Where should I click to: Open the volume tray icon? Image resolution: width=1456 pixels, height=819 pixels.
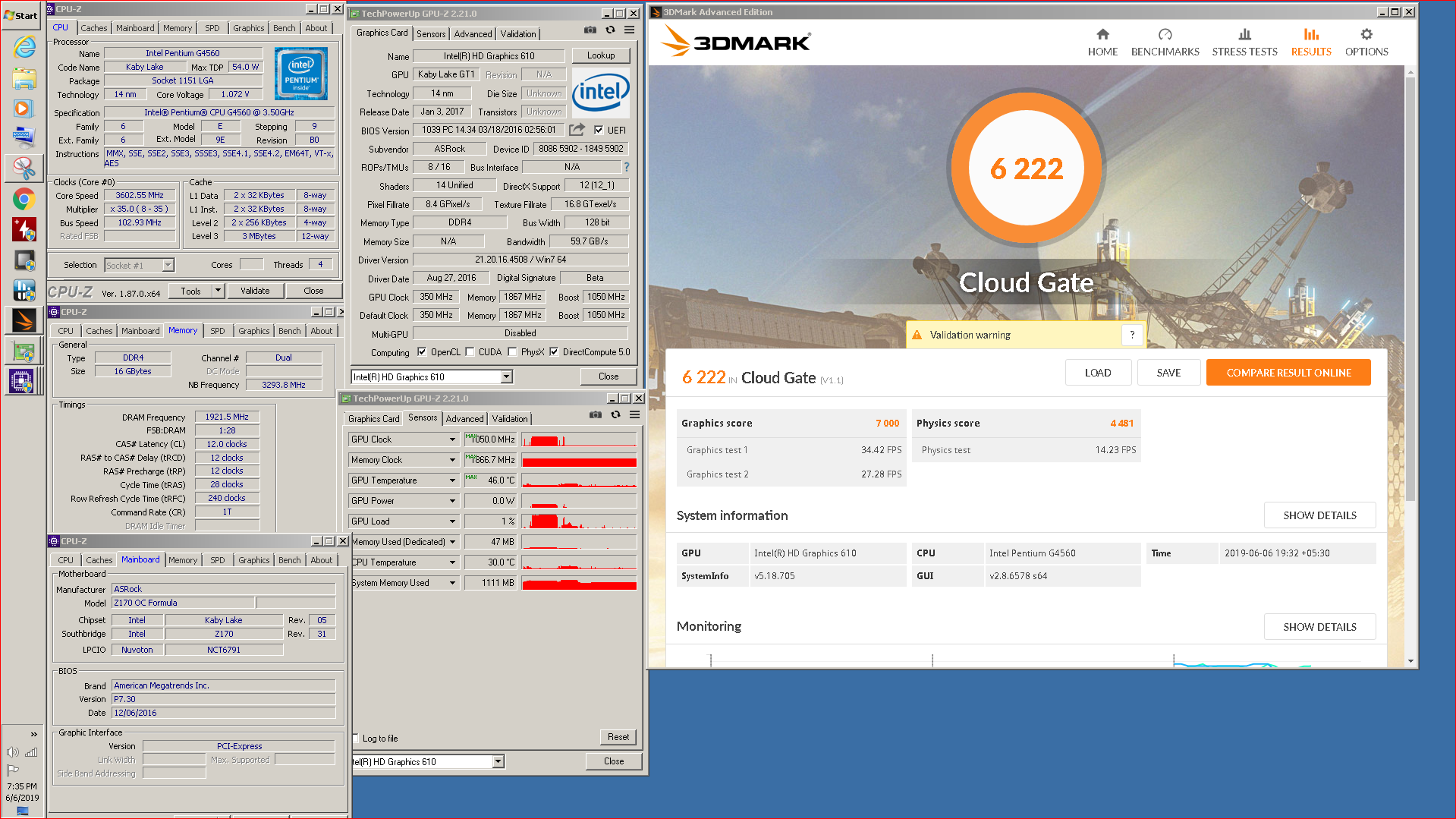(x=12, y=752)
